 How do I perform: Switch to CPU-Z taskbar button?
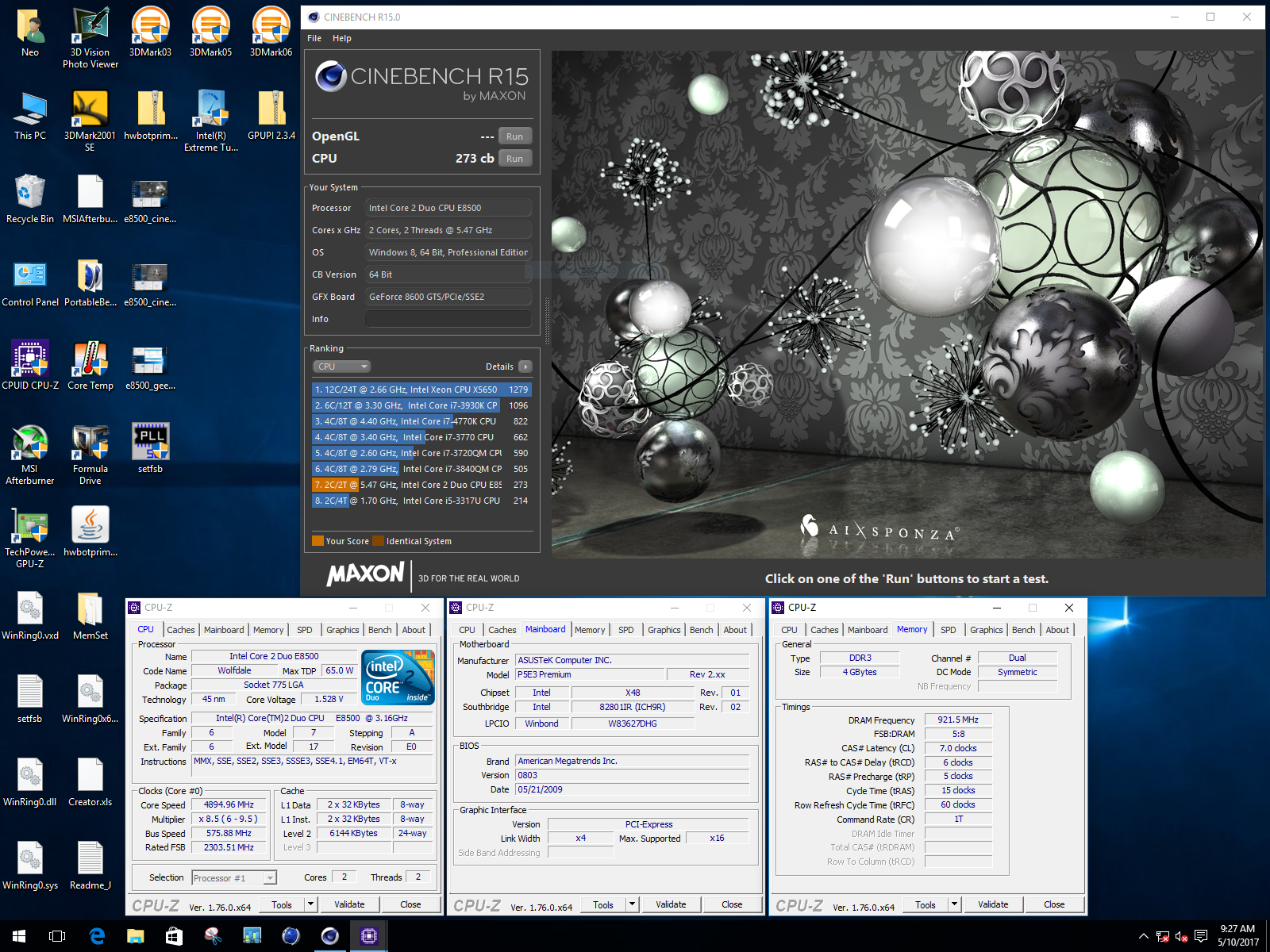point(368,936)
